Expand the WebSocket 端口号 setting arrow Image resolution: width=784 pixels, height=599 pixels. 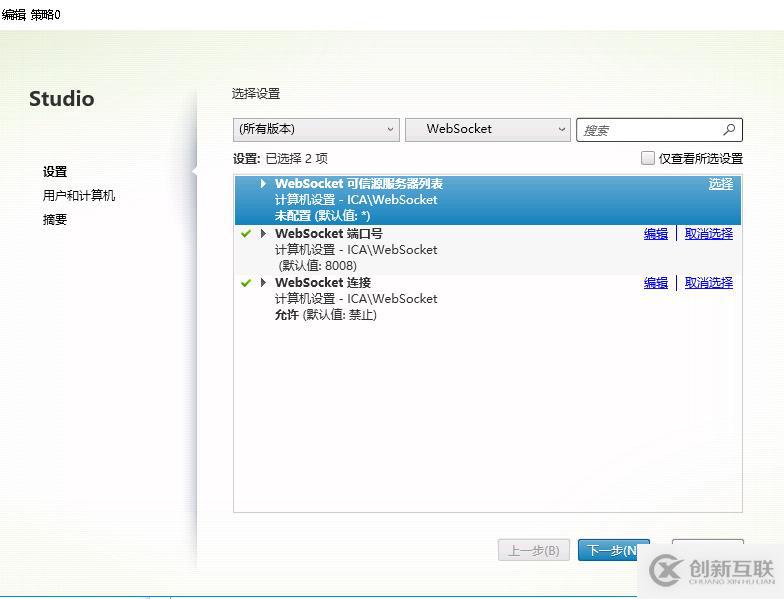(x=264, y=234)
